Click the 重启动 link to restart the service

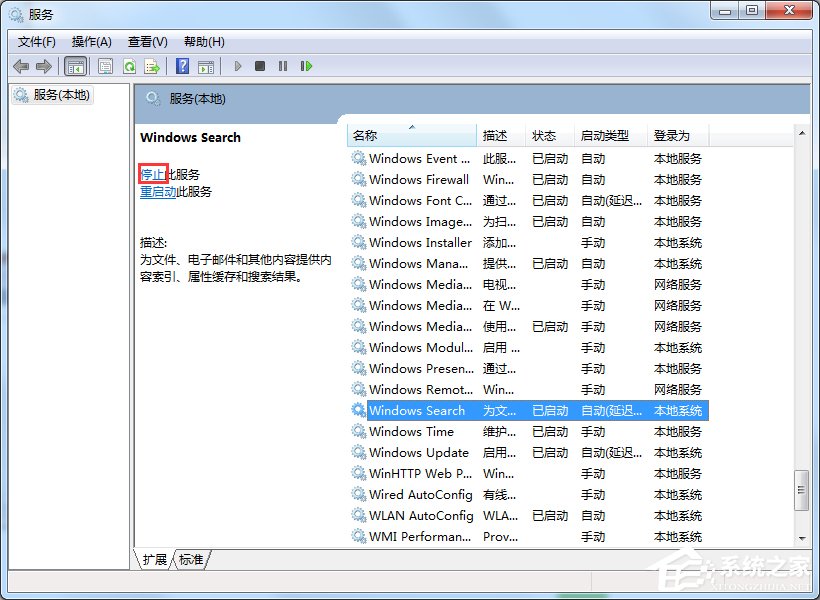click(157, 193)
